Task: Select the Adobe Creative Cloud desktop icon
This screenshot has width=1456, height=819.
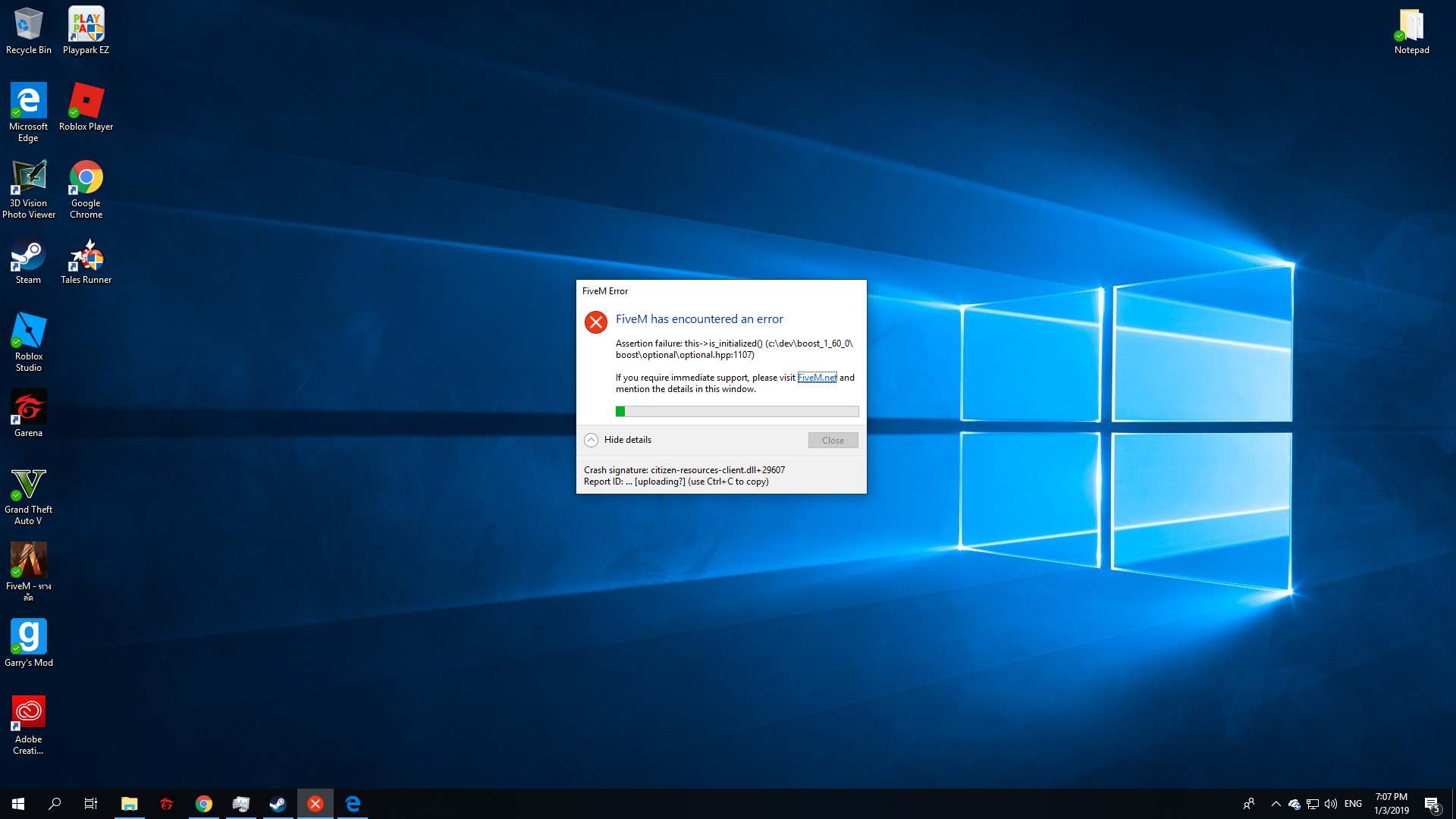Action: tap(29, 724)
